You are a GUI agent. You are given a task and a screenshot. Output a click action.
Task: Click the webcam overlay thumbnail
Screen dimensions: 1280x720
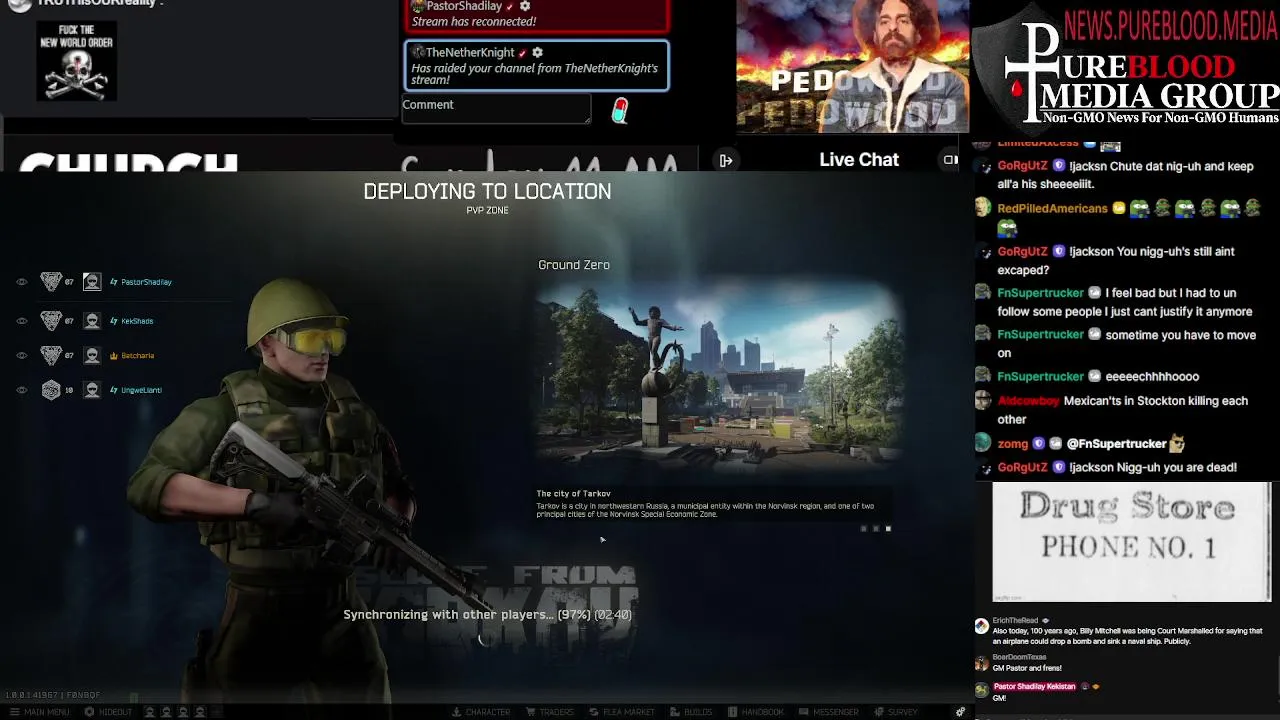click(853, 66)
